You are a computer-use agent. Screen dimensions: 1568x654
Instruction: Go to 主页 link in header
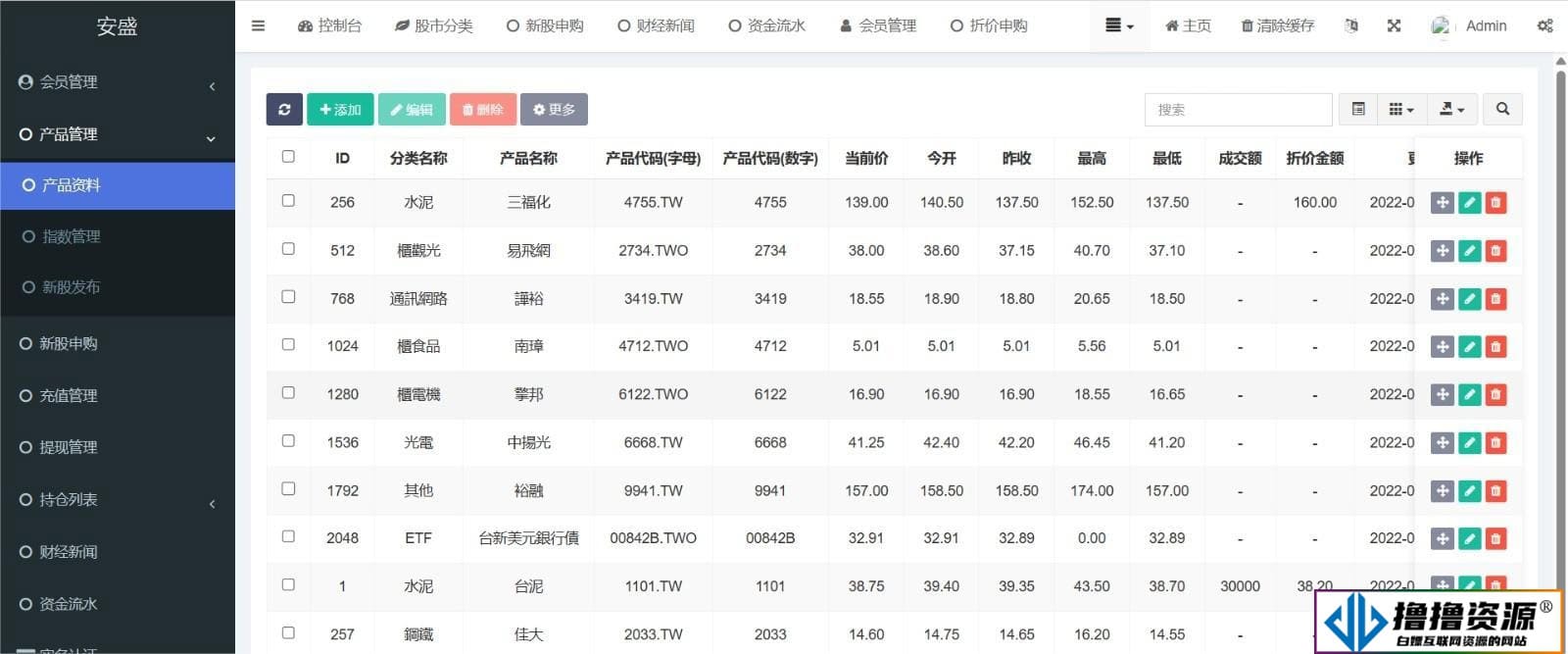(x=1188, y=25)
